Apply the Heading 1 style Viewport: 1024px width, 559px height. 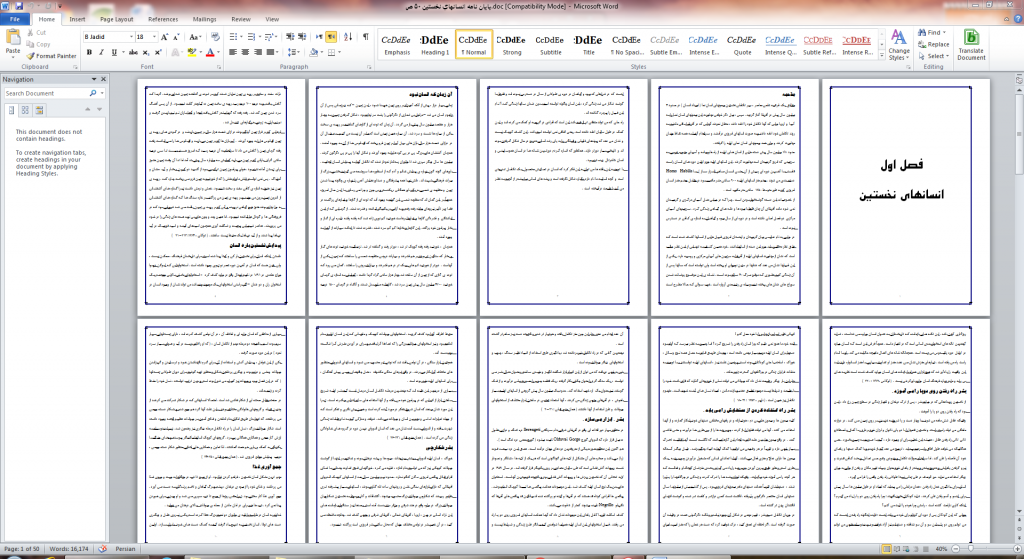434,45
